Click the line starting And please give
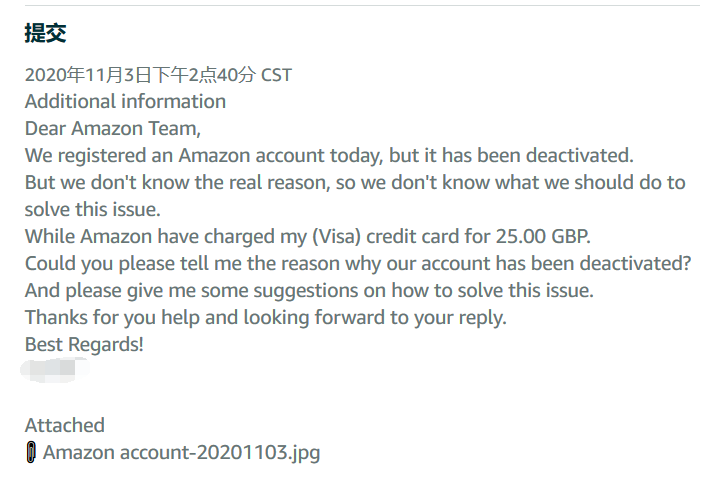 click(x=309, y=291)
